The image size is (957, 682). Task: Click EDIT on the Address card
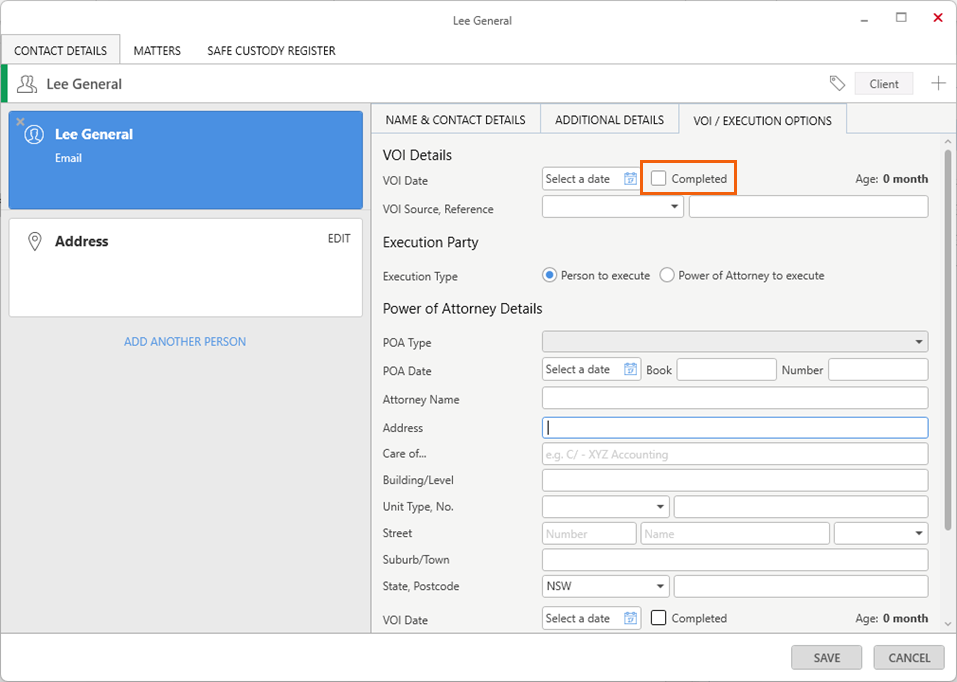click(x=339, y=239)
